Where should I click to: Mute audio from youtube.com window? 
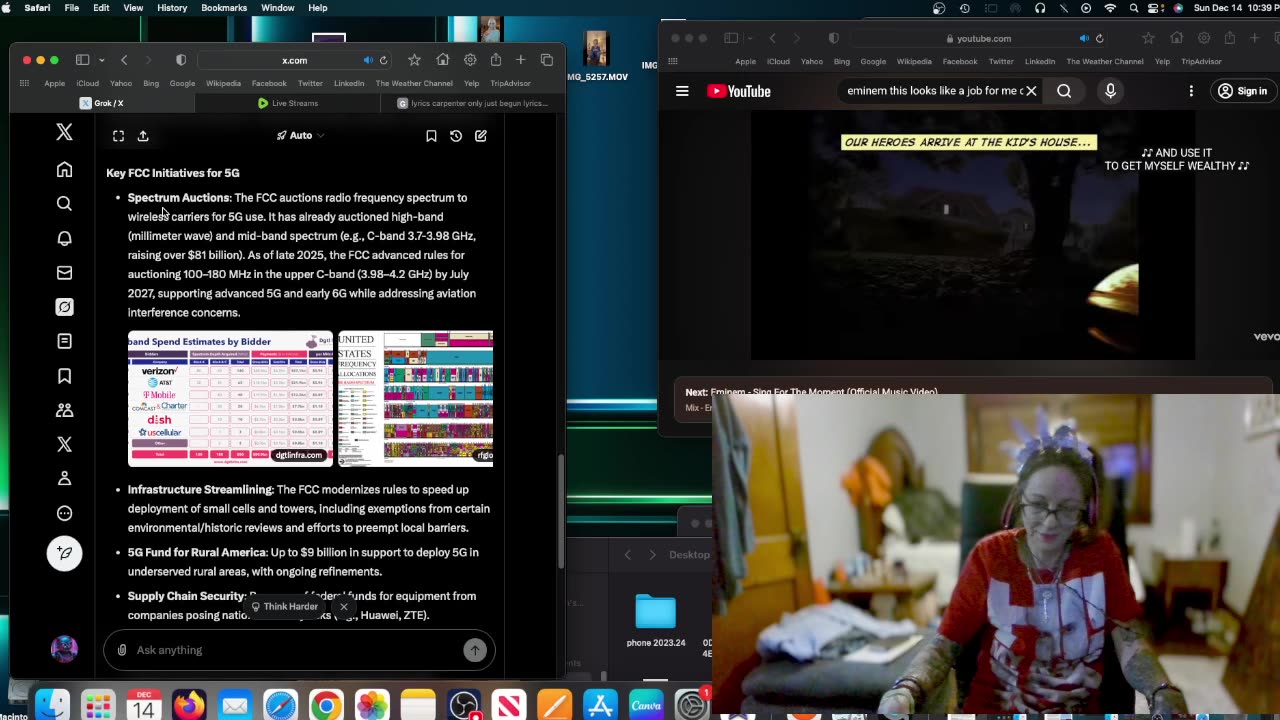pyautogui.click(x=1084, y=39)
